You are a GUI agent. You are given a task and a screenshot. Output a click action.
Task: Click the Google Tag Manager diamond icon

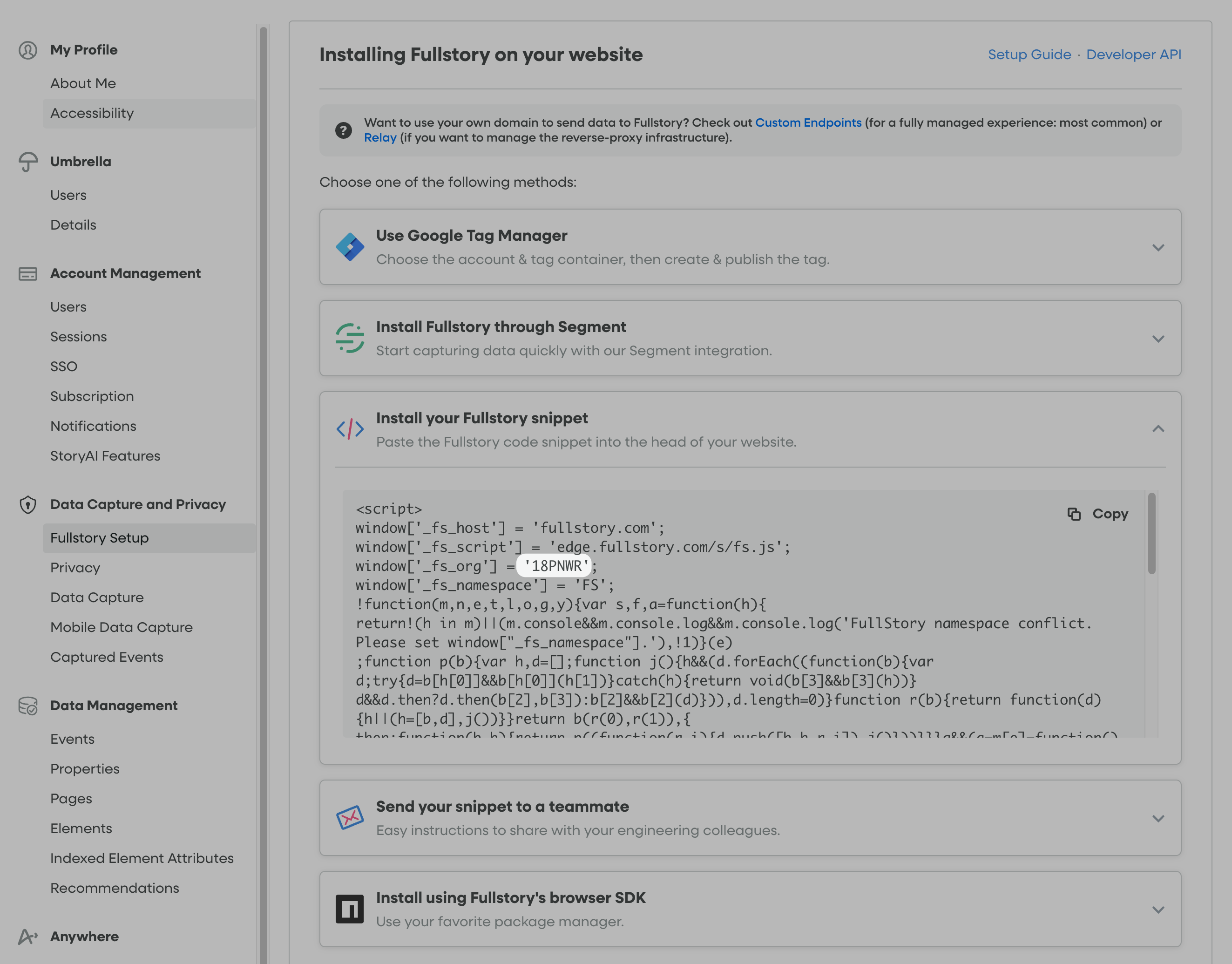pos(349,247)
